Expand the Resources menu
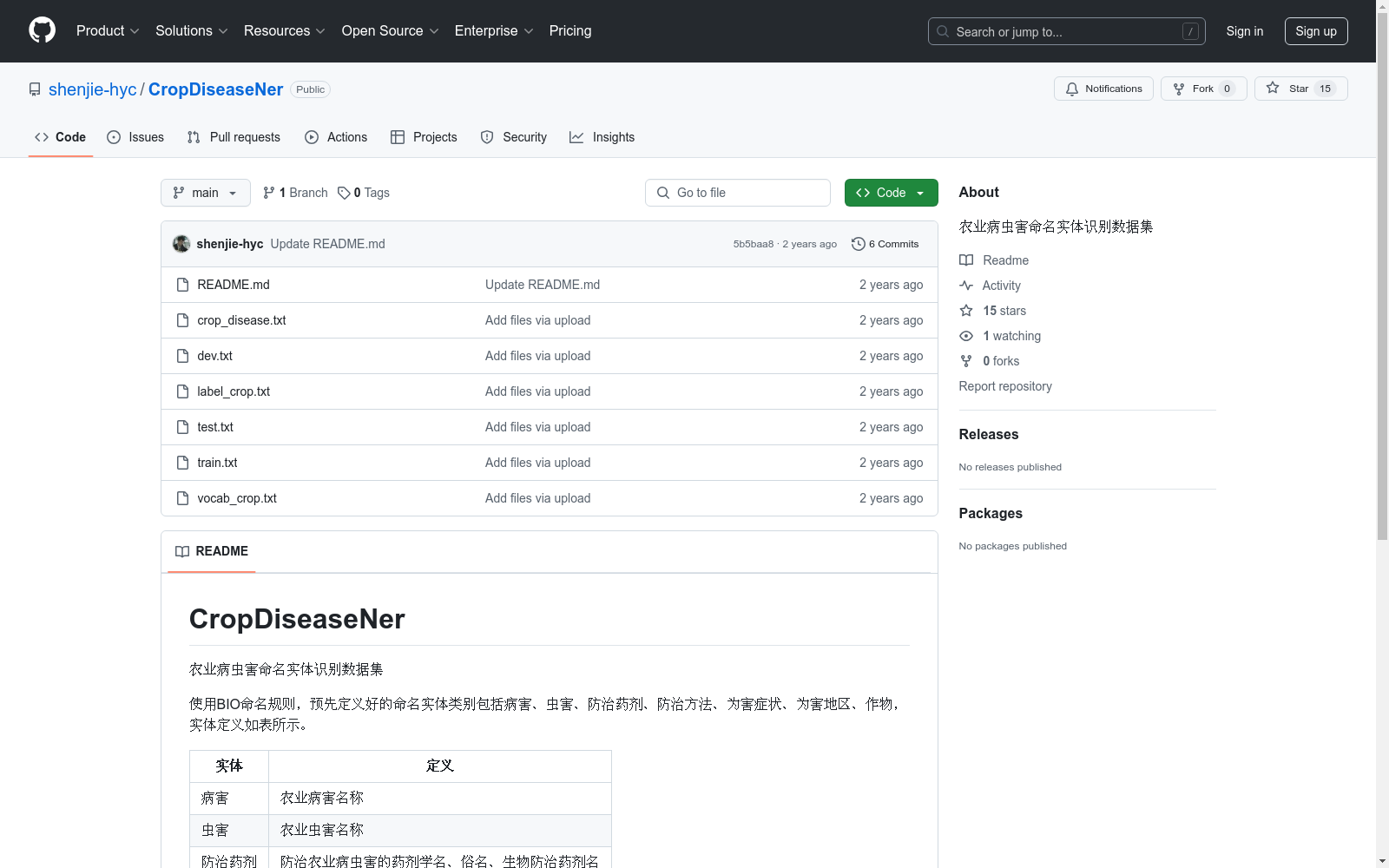 click(284, 30)
